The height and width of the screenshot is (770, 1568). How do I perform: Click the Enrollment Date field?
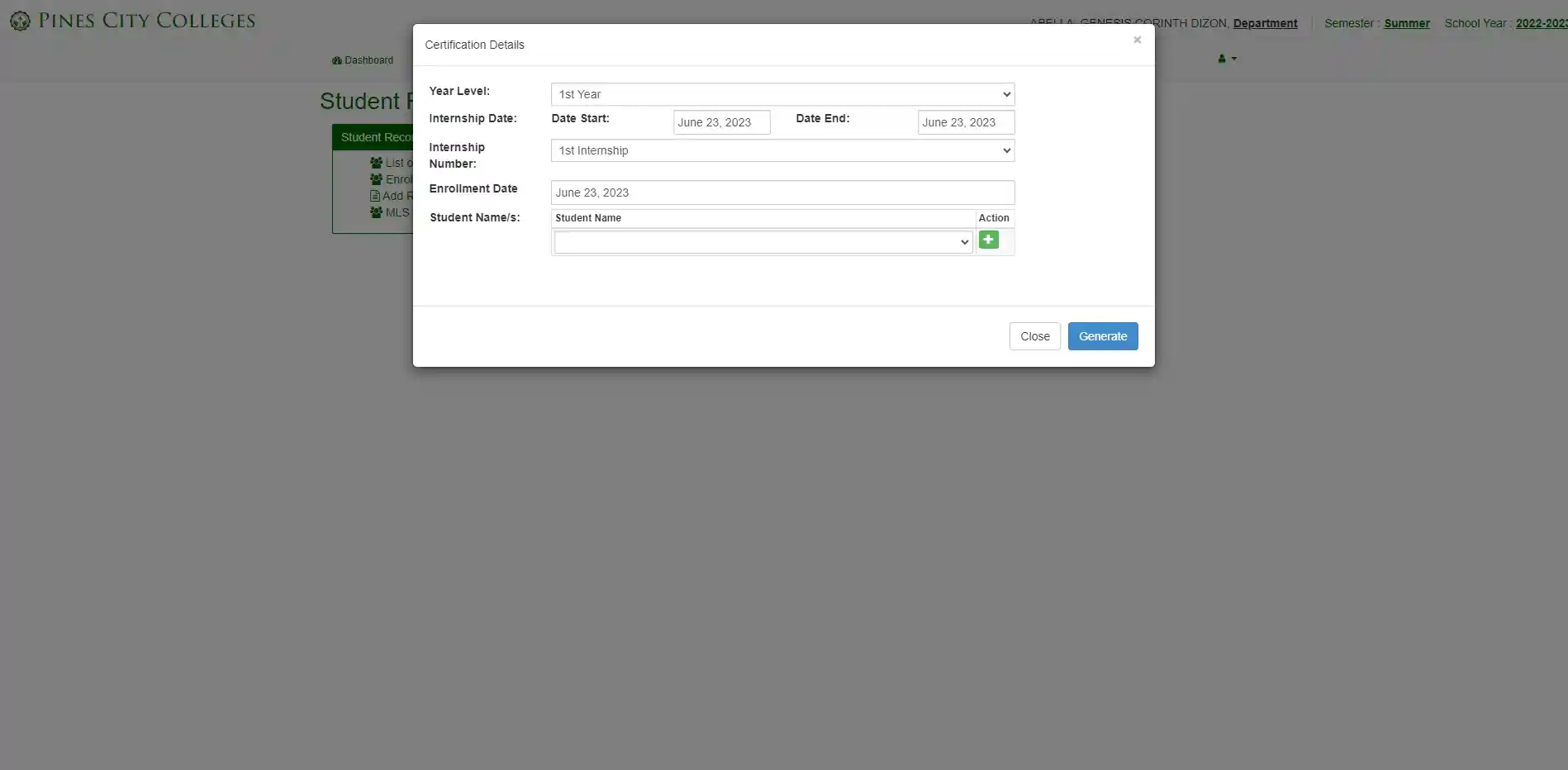(782, 192)
